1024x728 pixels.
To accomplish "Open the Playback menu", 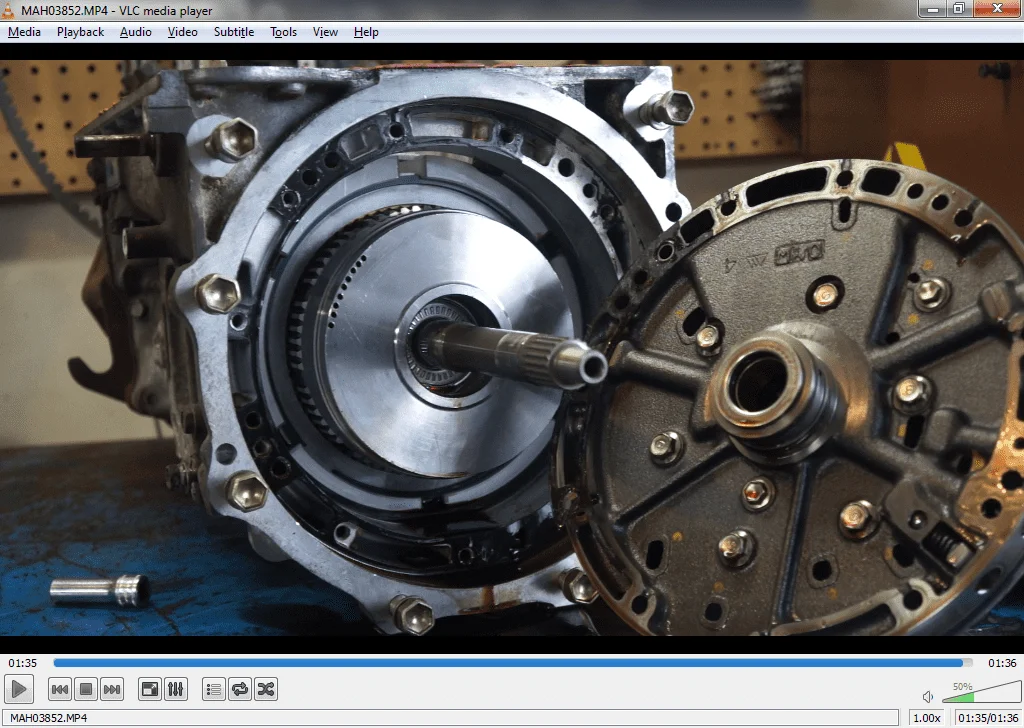I will point(80,32).
